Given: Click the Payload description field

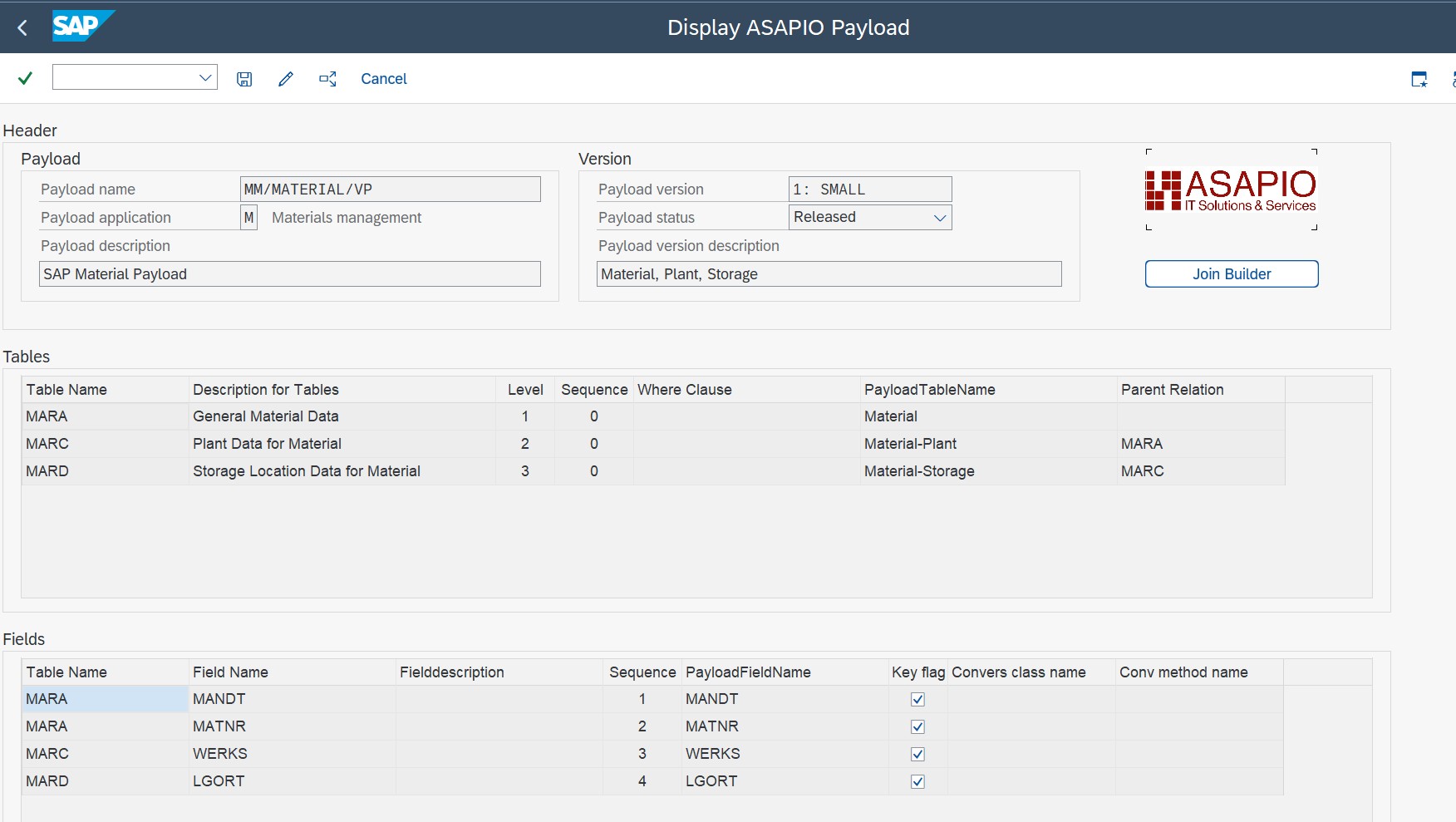Looking at the screenshot, I should click(290, 274).
